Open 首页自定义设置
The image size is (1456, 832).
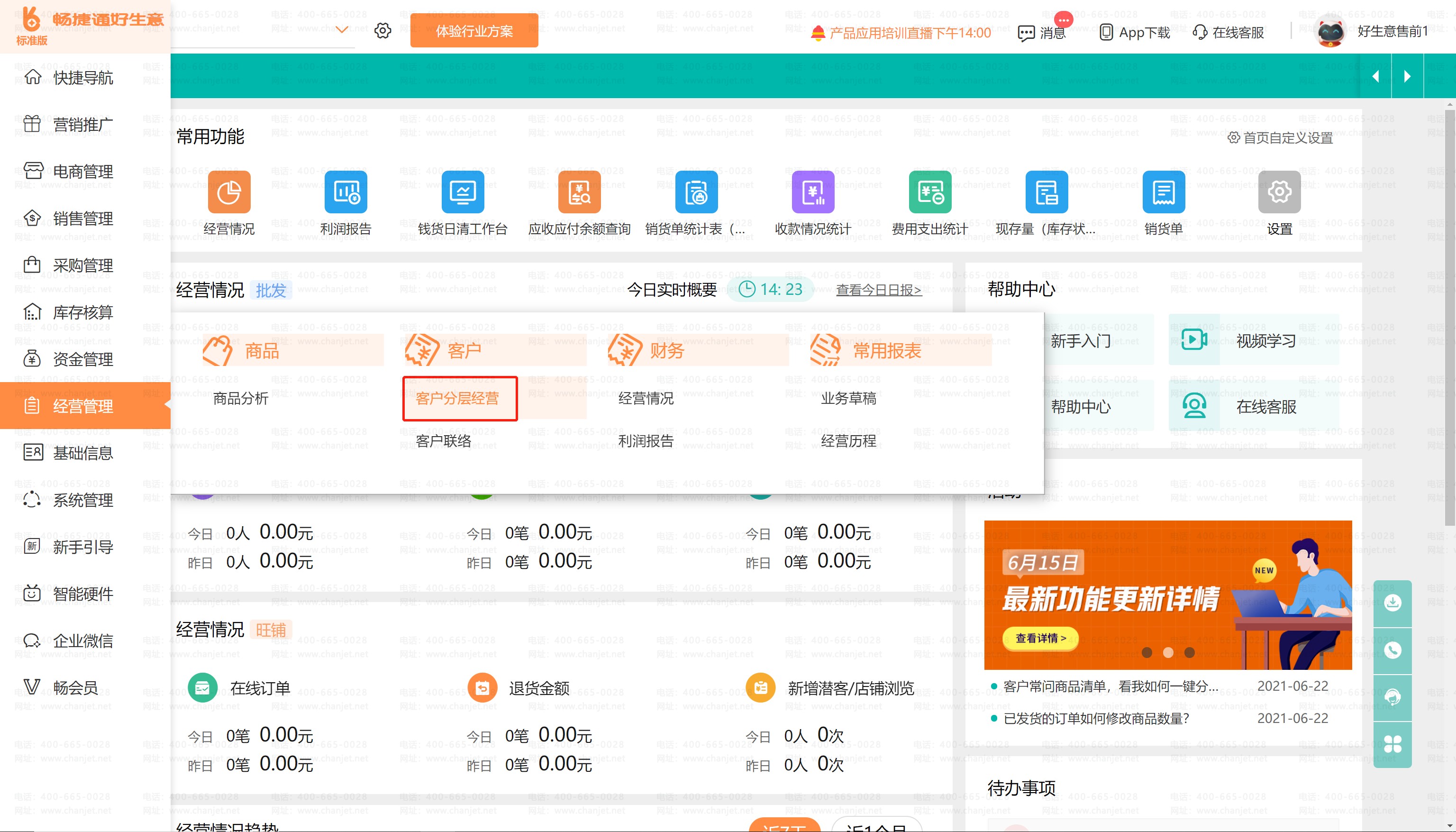click(1281, 137)
